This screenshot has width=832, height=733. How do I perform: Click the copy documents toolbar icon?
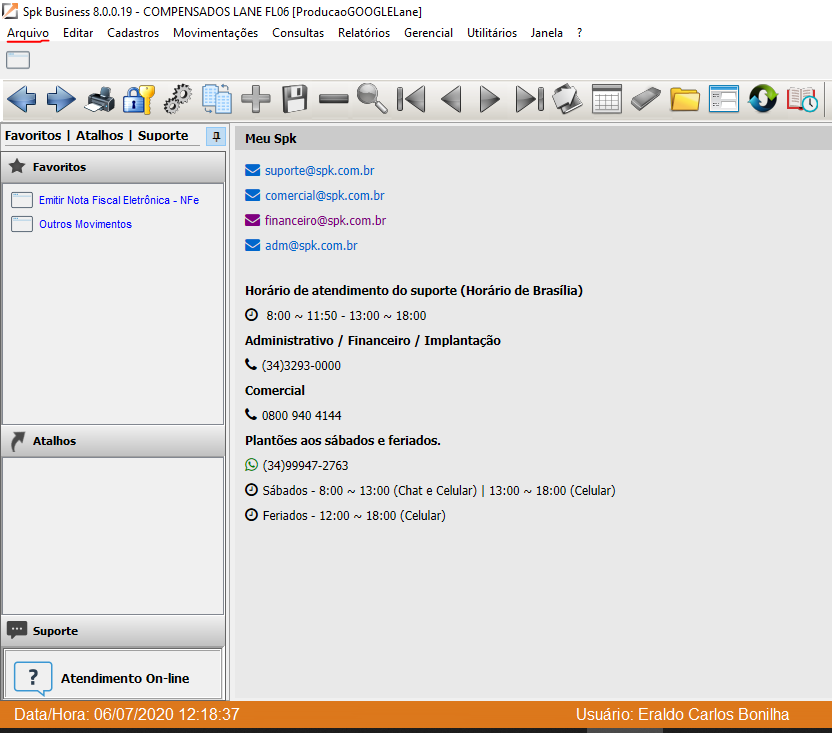pyautogui.click(x=217, y=99)
